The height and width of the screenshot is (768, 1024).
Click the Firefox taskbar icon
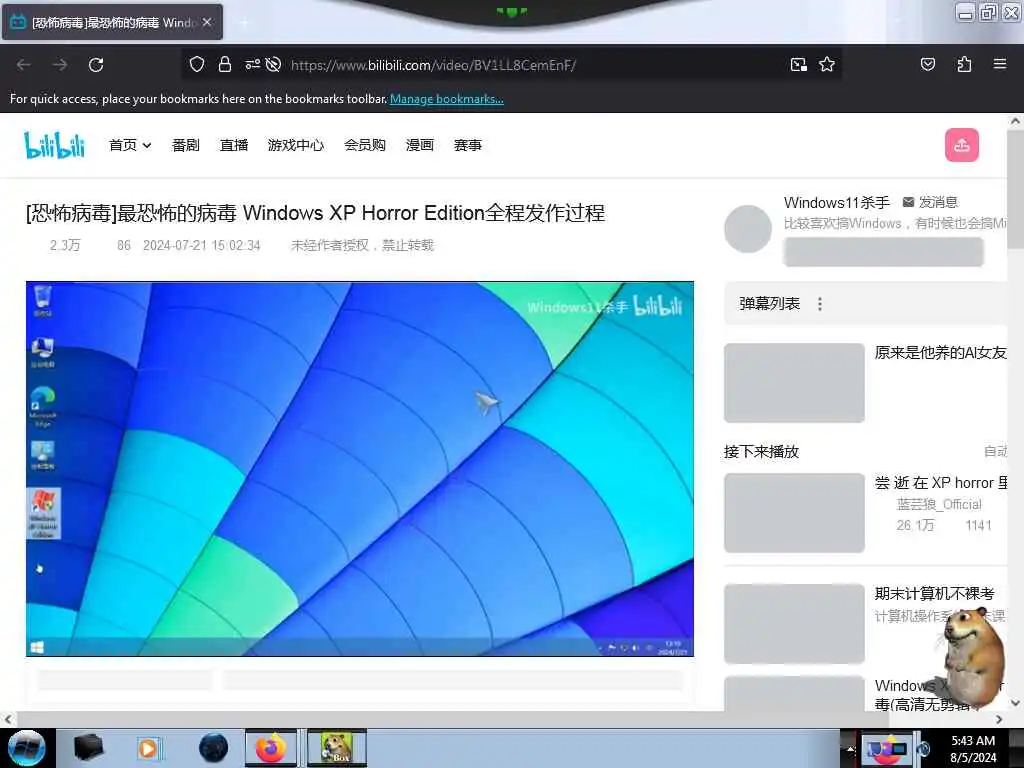271,748
